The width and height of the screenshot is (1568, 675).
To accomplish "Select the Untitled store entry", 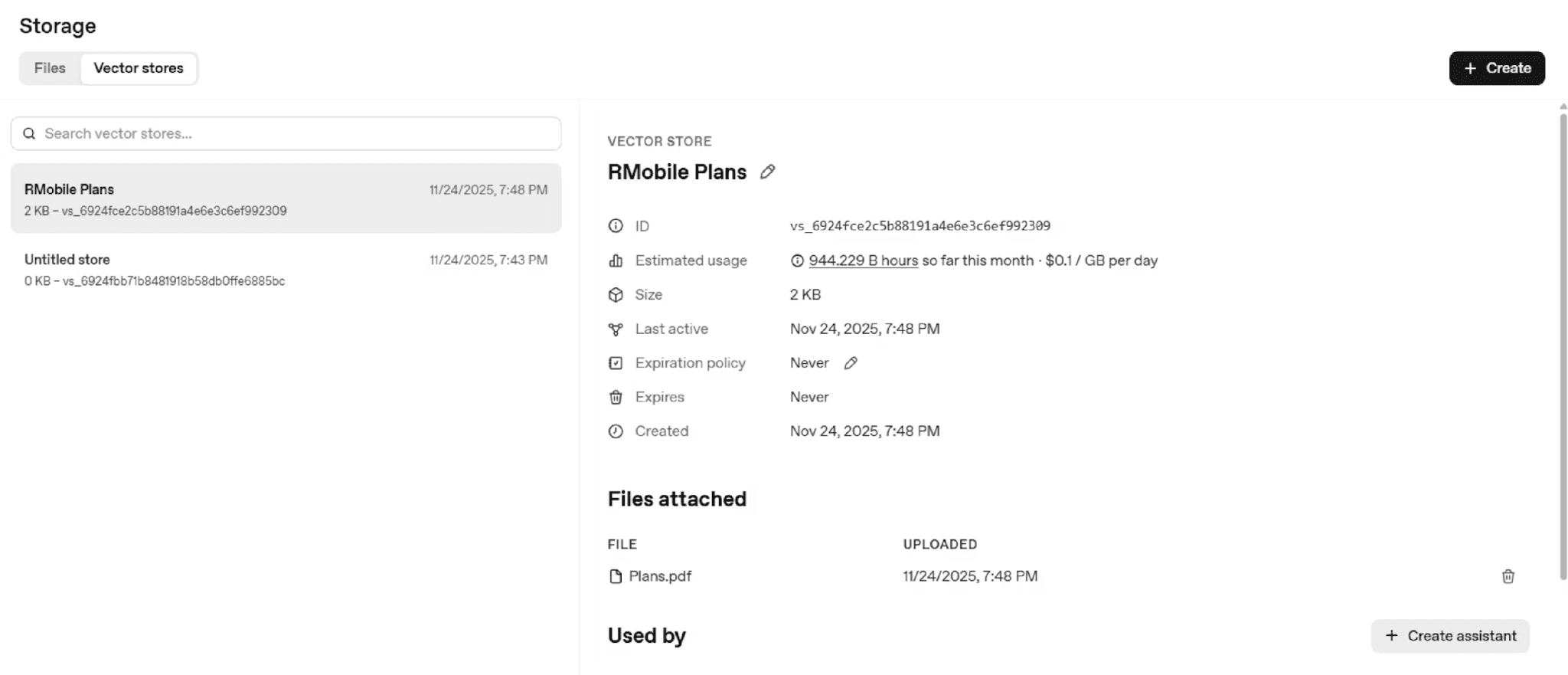I will click(286, 270).
